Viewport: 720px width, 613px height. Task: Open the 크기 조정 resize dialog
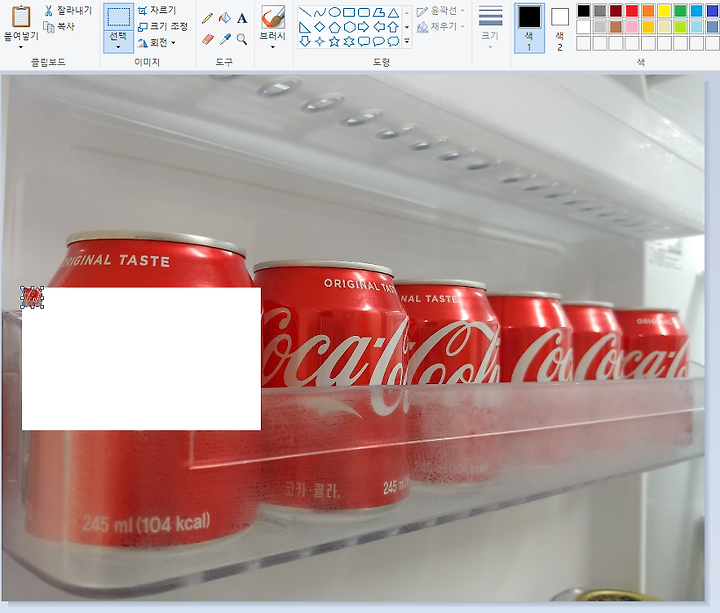163,27
